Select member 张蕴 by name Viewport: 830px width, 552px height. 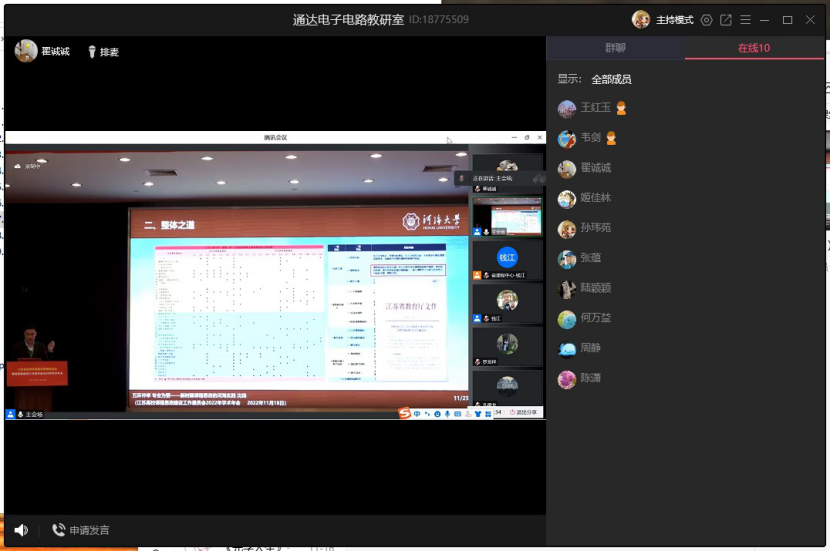(x=590, y=257)
